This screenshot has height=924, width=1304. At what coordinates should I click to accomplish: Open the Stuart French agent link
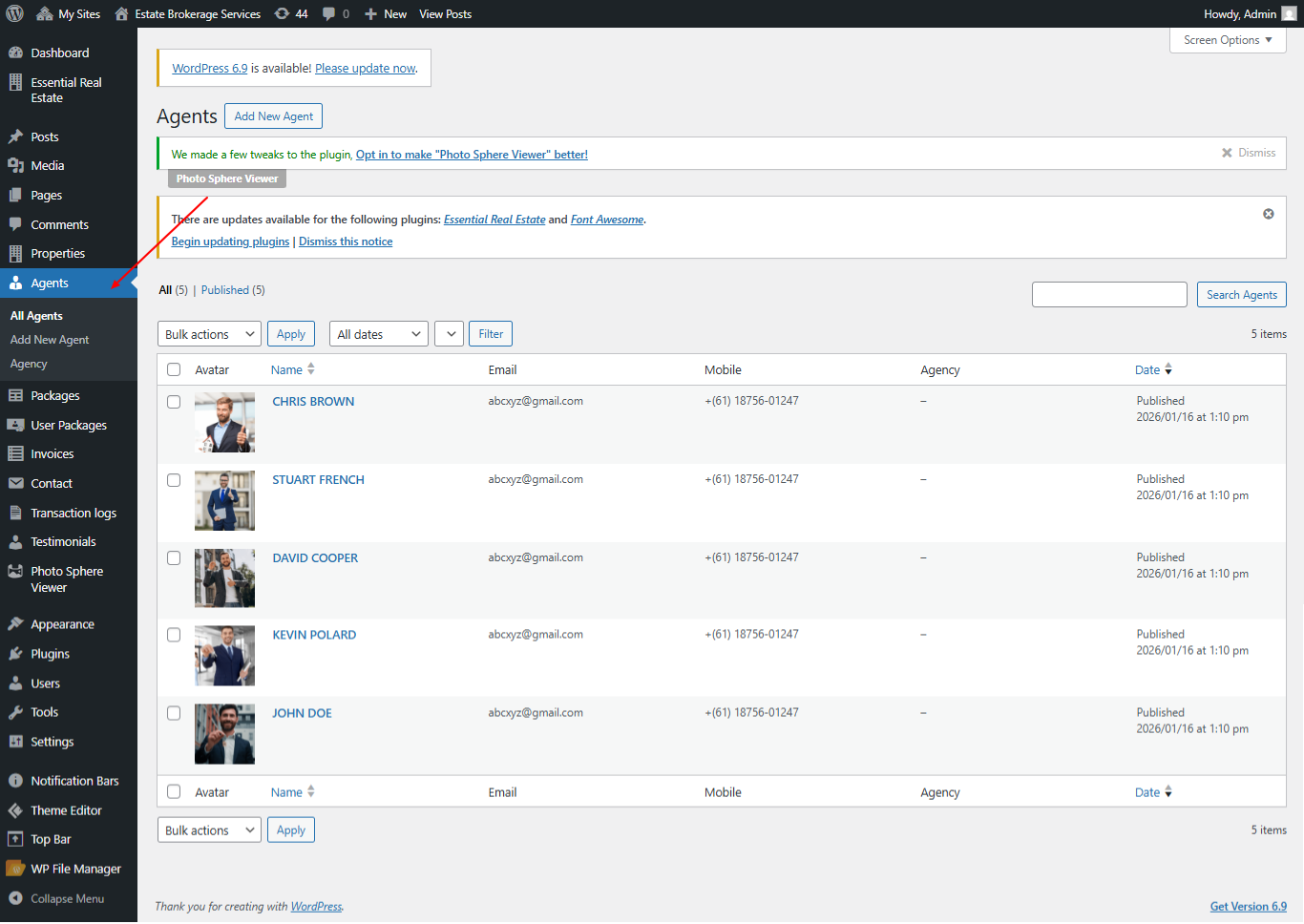tap(318, 480)
